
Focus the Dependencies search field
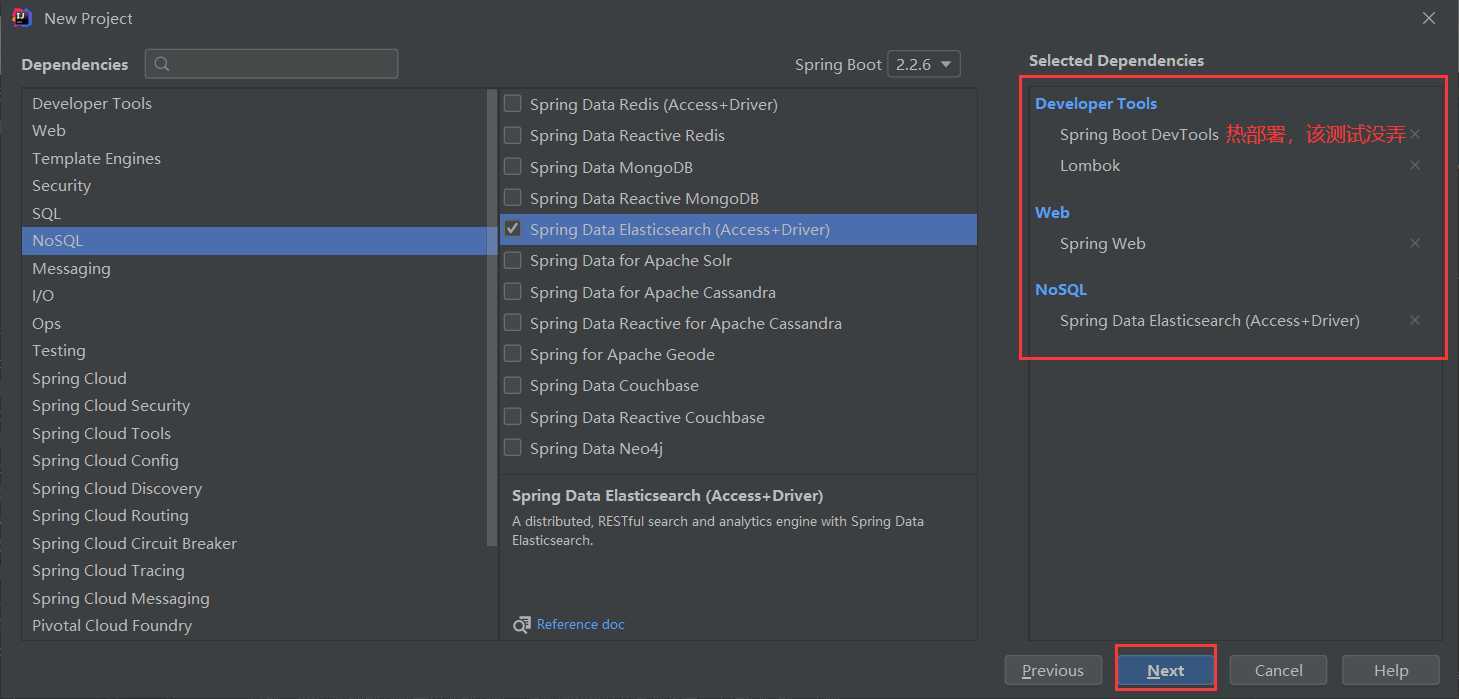click(271, 64)
